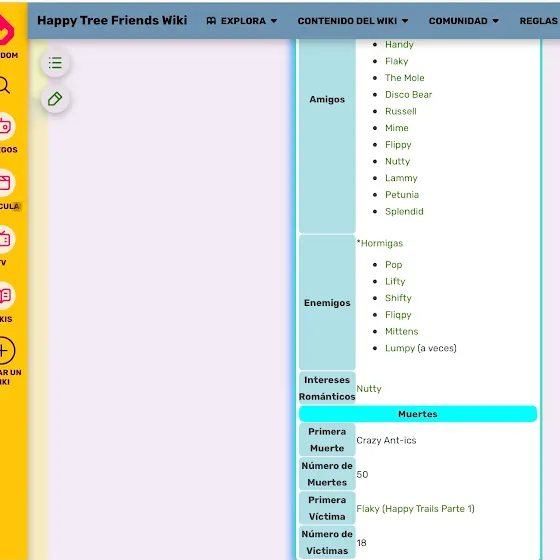560x560 pixels.
Task: Open the Pop character link
Action: tap(394, 265)
